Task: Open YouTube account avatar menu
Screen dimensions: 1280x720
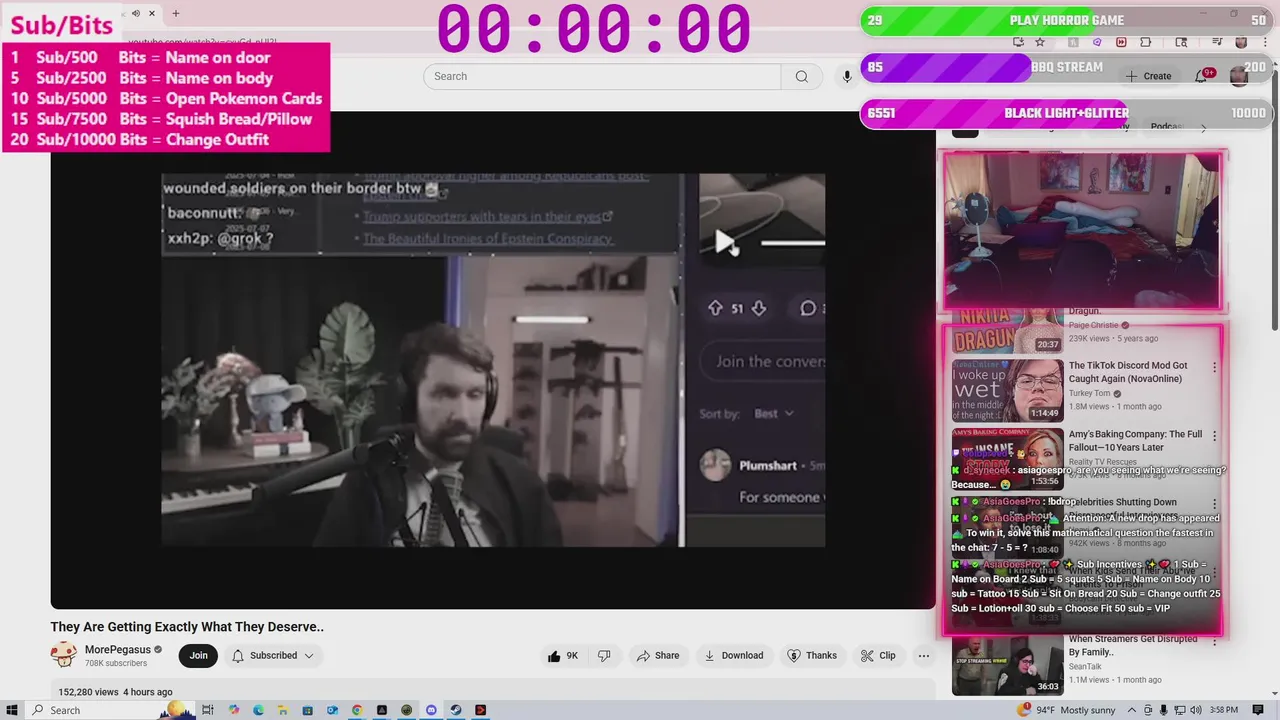Action: 1240,76
